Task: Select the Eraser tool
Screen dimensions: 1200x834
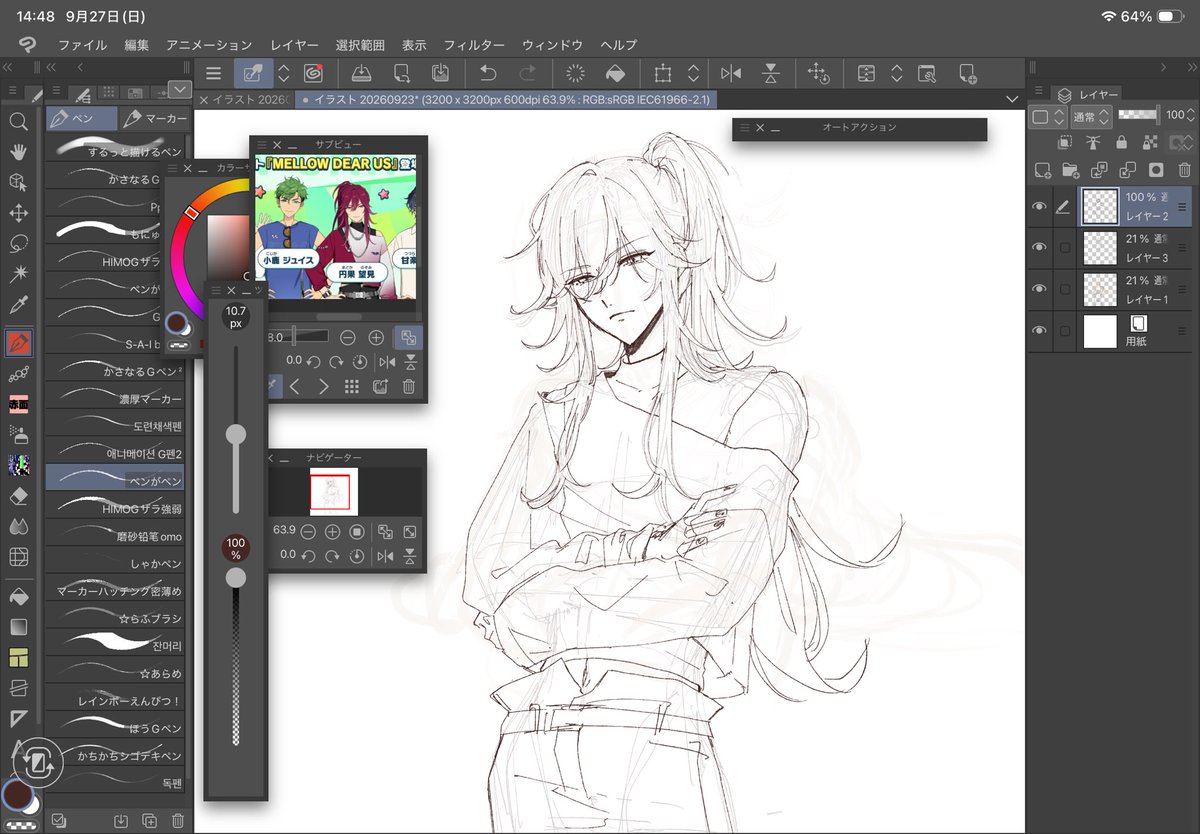Action: [18, 496]
